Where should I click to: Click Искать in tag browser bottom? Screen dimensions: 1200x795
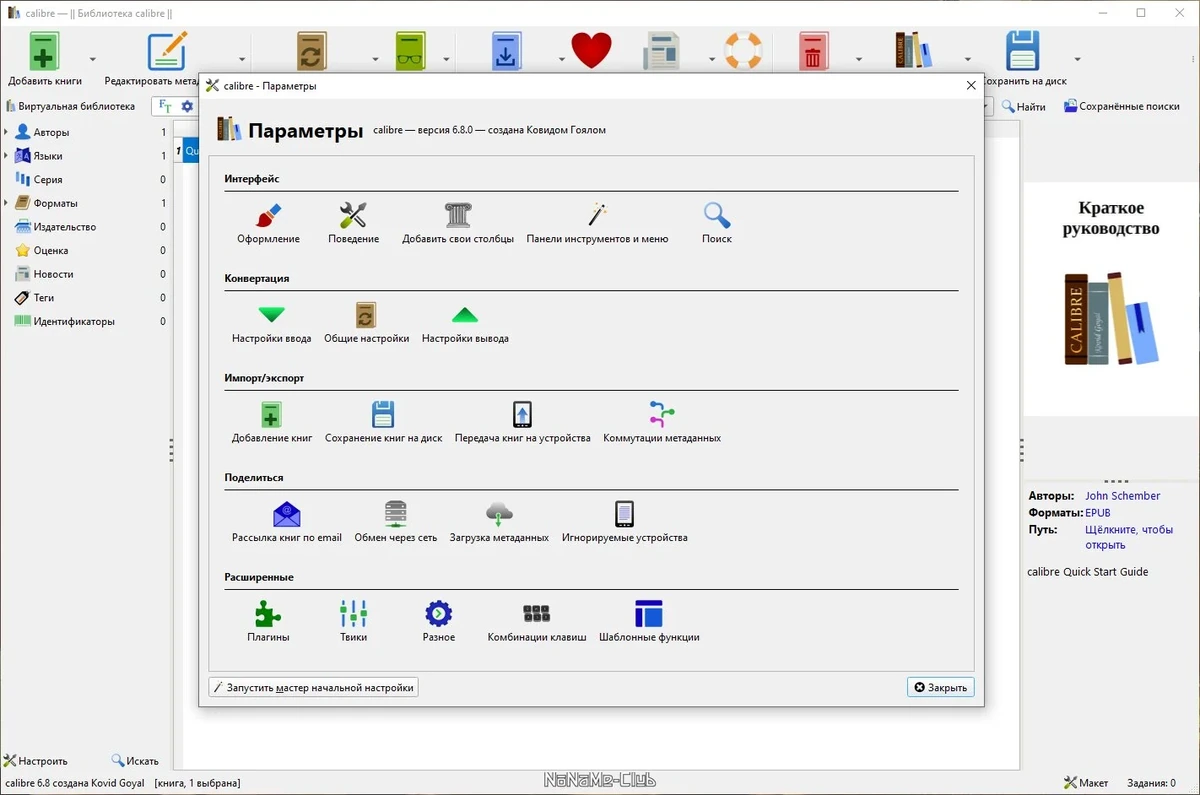pos(135,761)
